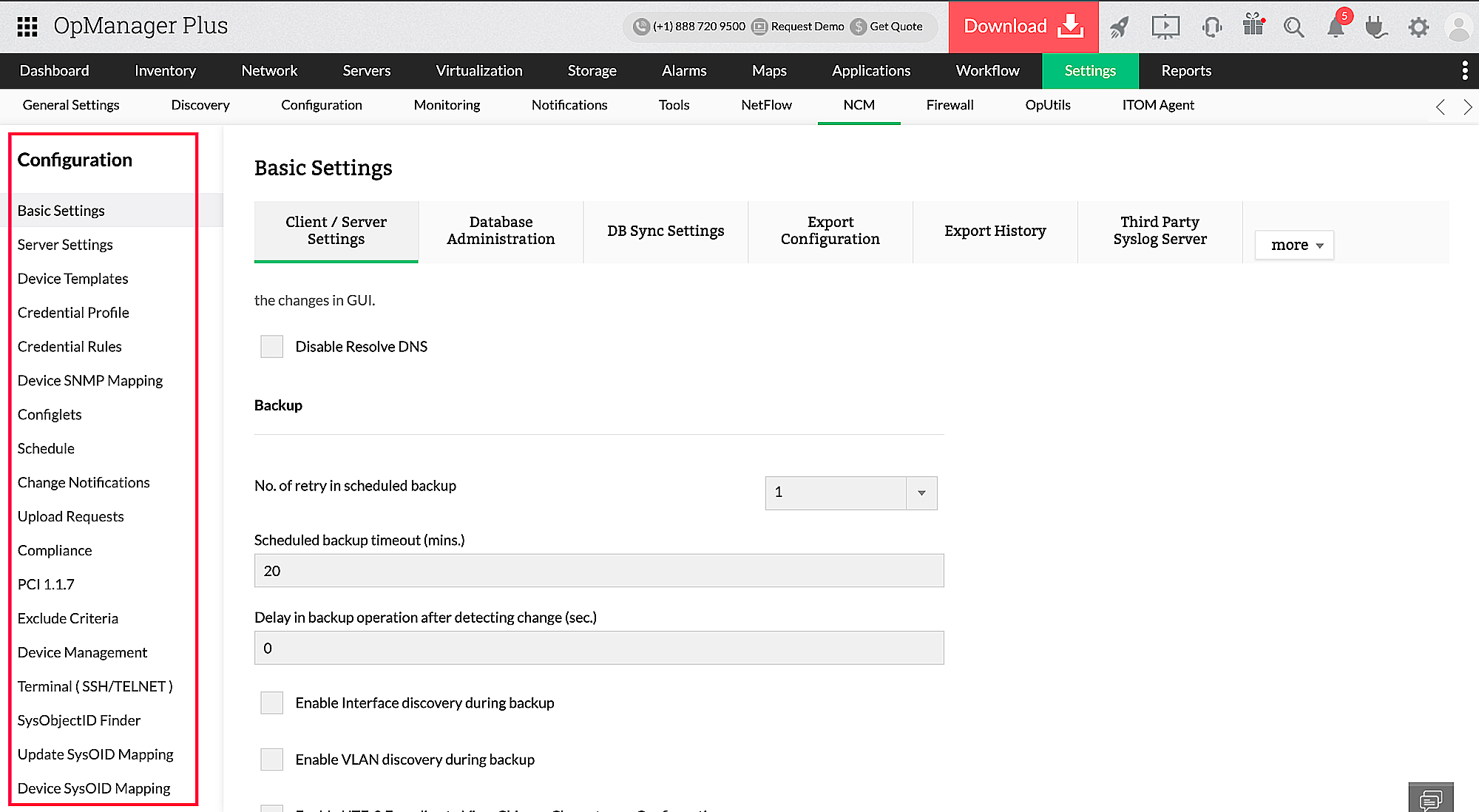
Task: Open the 'more' dropdown for extra settings tabs
Action: [1293, 244]
